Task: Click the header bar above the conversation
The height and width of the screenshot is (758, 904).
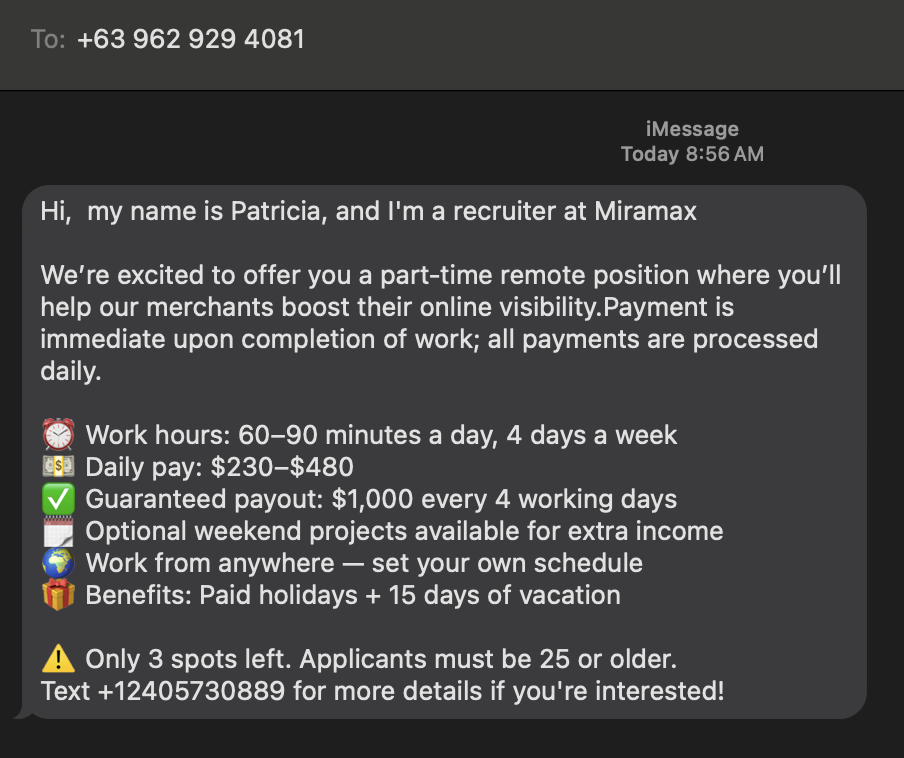Action: pyautogui.click(x=450, y=44)
